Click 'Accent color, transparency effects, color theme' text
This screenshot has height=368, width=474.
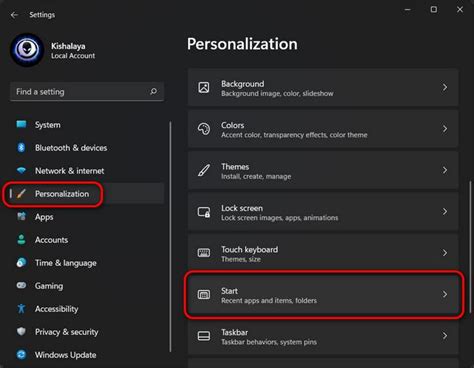294,135
